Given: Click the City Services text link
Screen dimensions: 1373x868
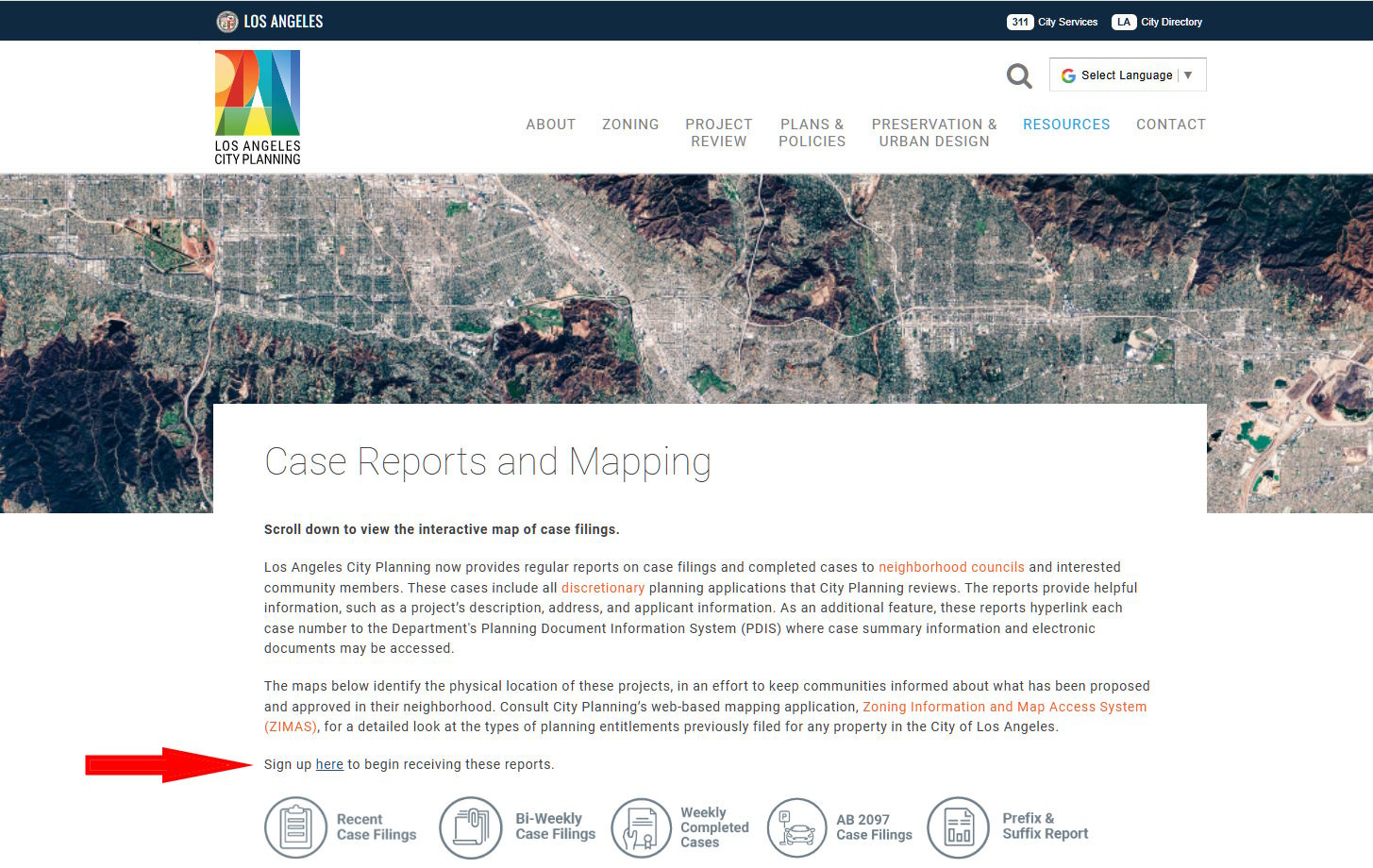Looking at the screenshot, I should point(1068,22).
